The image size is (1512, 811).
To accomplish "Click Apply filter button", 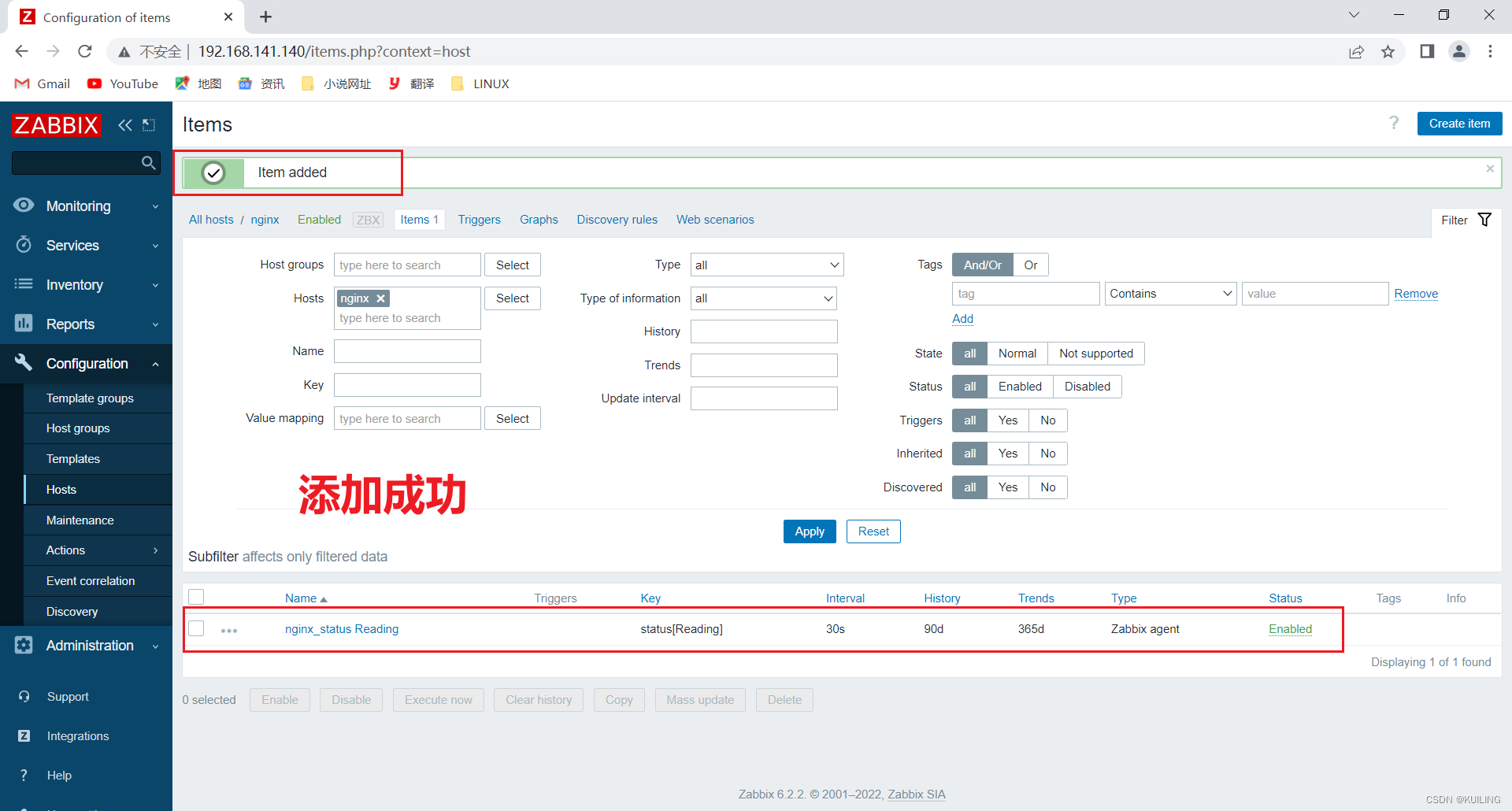I will pos(810,531).
